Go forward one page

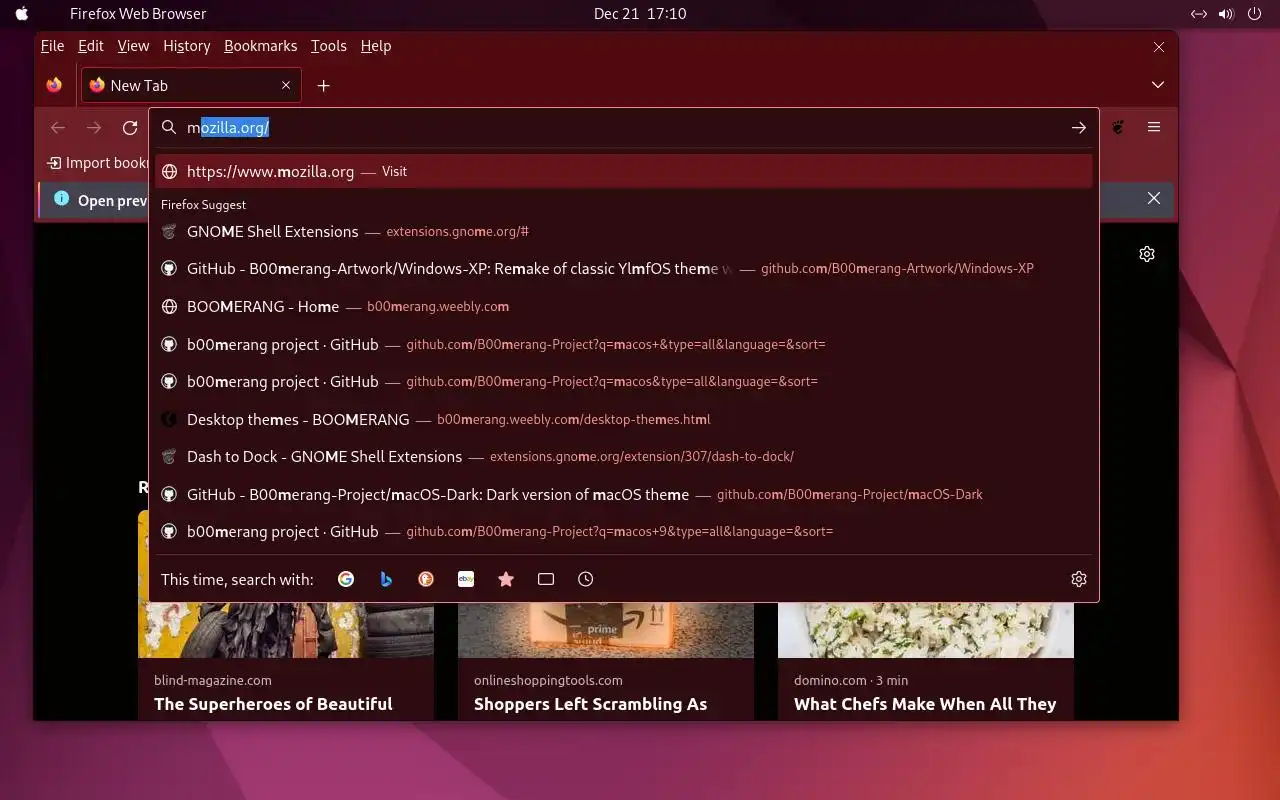point(94,128)
